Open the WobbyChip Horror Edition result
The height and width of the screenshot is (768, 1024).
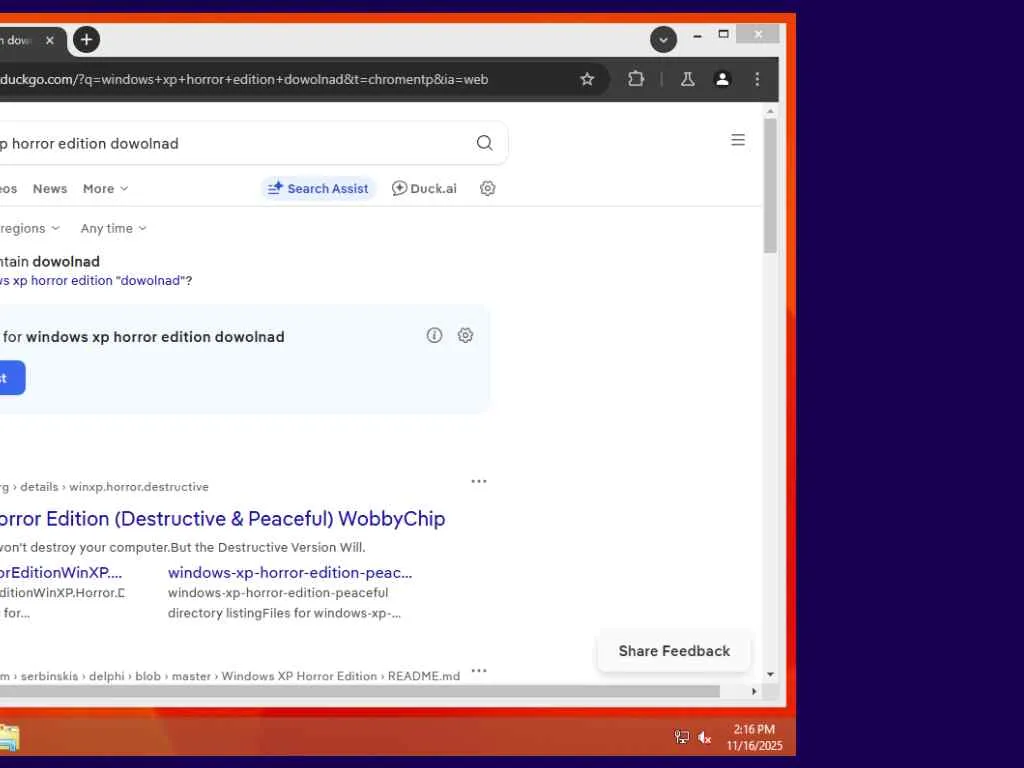pyautogui.click(x=223, y=519)
